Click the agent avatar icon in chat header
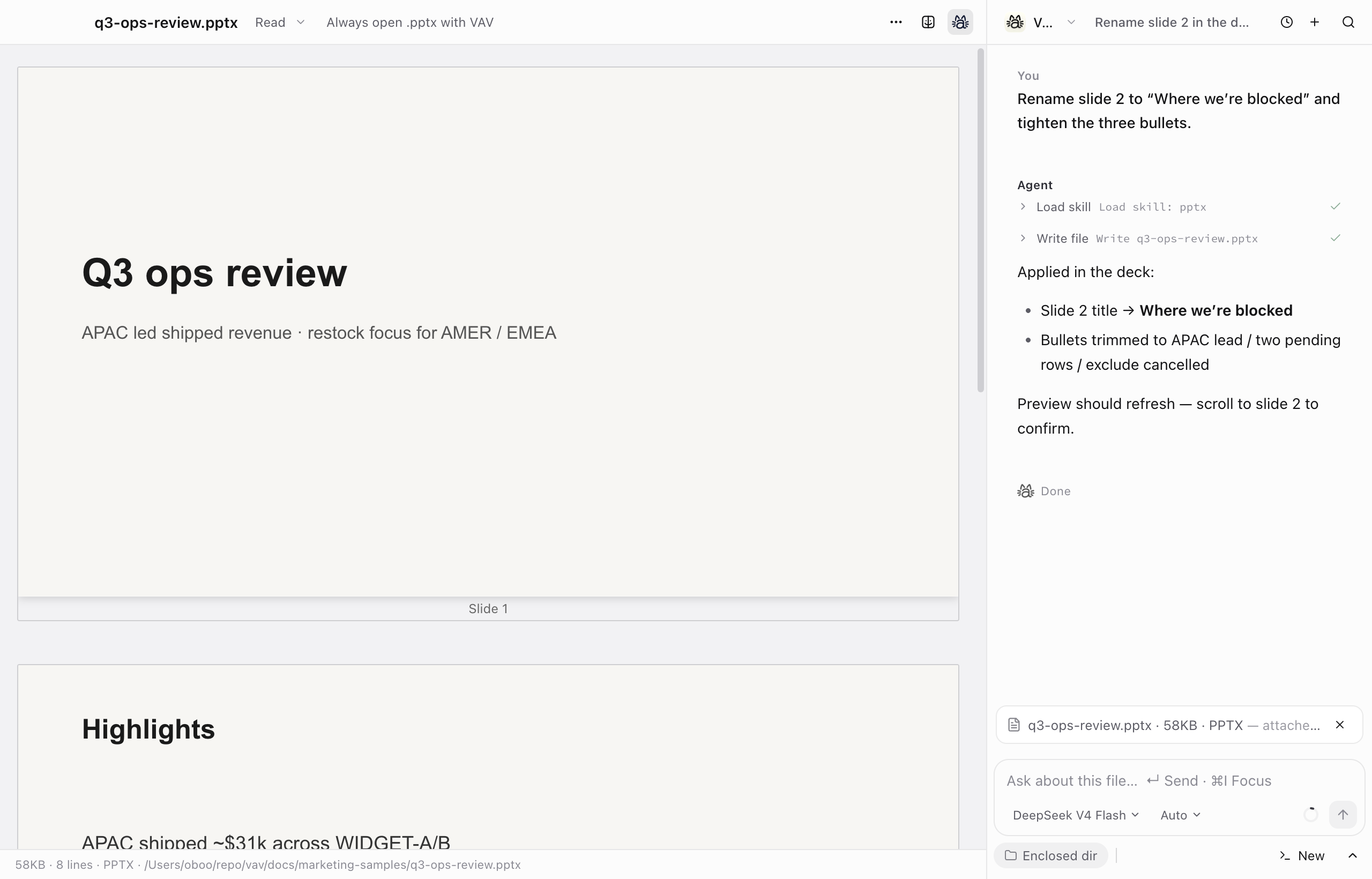The height and width of the screenshot is (879, 1372). pyautogui.click(x=1015, y=23)
